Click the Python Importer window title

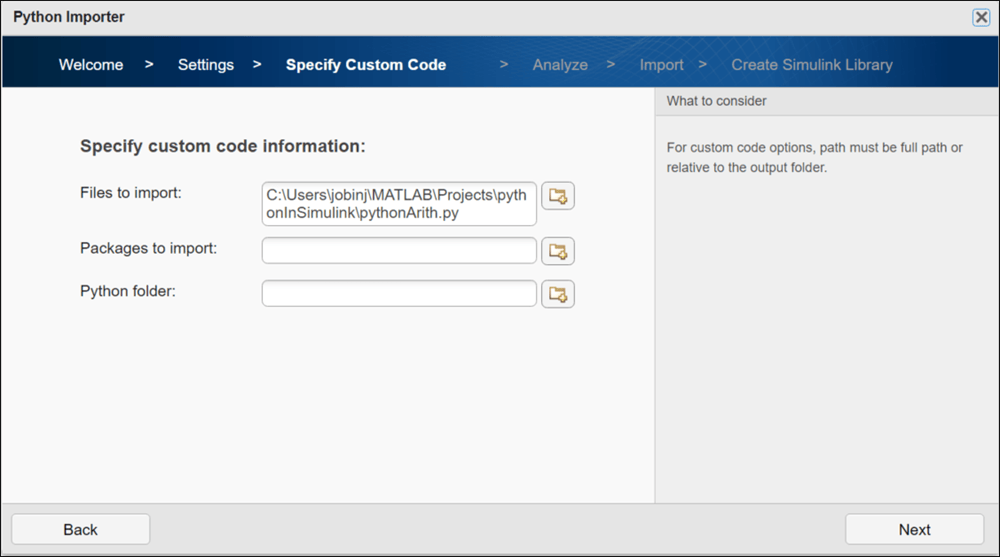click(x=69, y=17)
